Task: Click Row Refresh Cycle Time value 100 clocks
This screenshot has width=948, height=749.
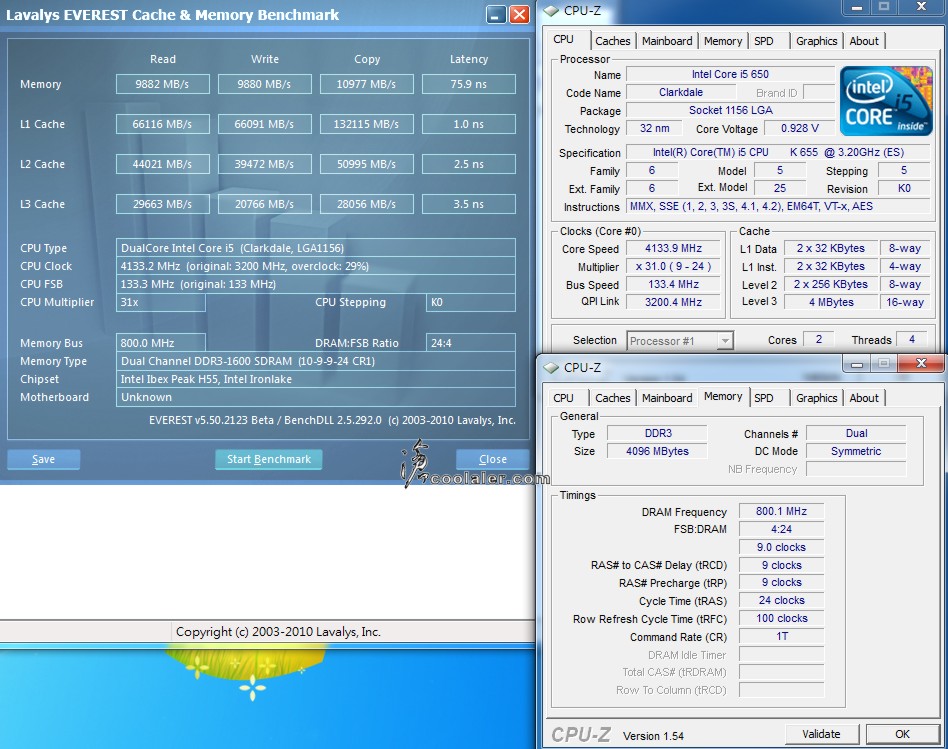Action: click(x=782, y=618)
